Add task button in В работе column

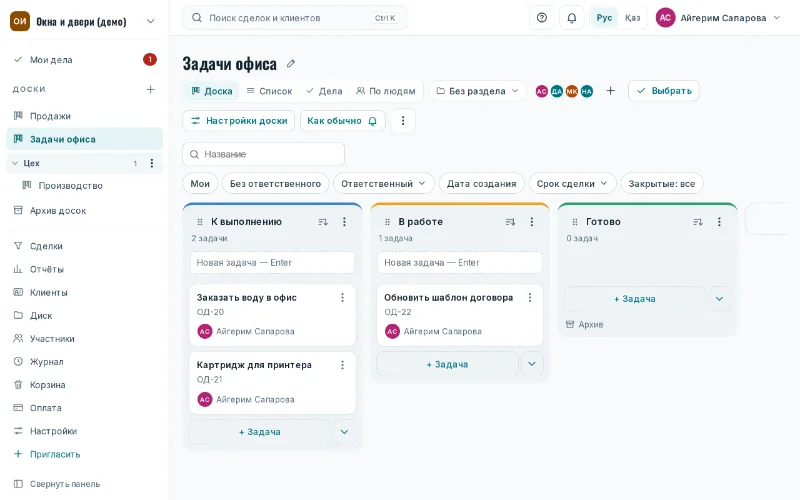pos(447,364)
